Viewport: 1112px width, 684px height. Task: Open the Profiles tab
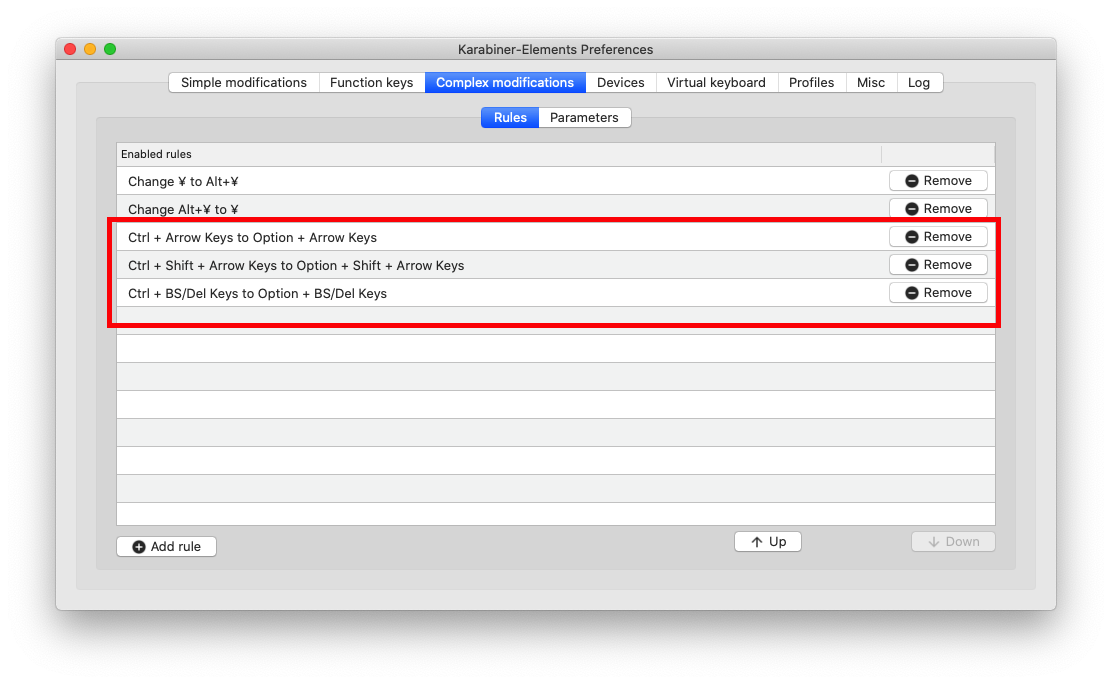point(811,82)
